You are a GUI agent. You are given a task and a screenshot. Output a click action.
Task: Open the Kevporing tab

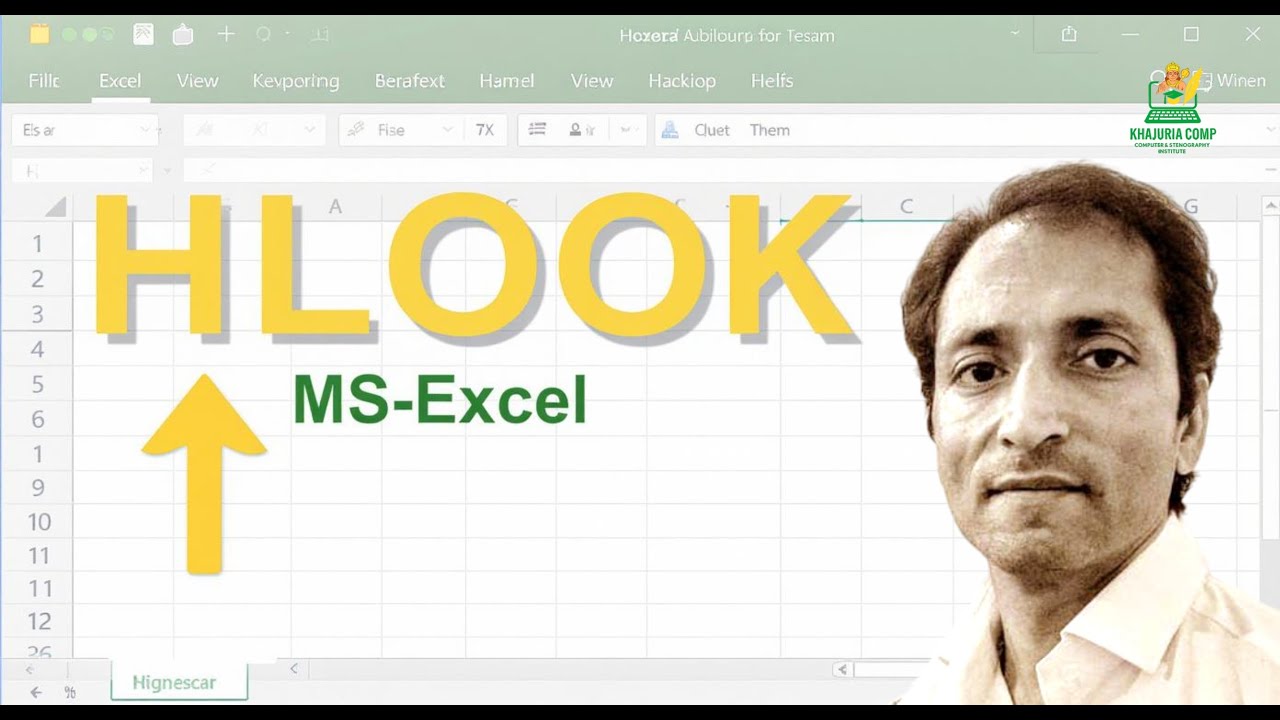[296, 81]
